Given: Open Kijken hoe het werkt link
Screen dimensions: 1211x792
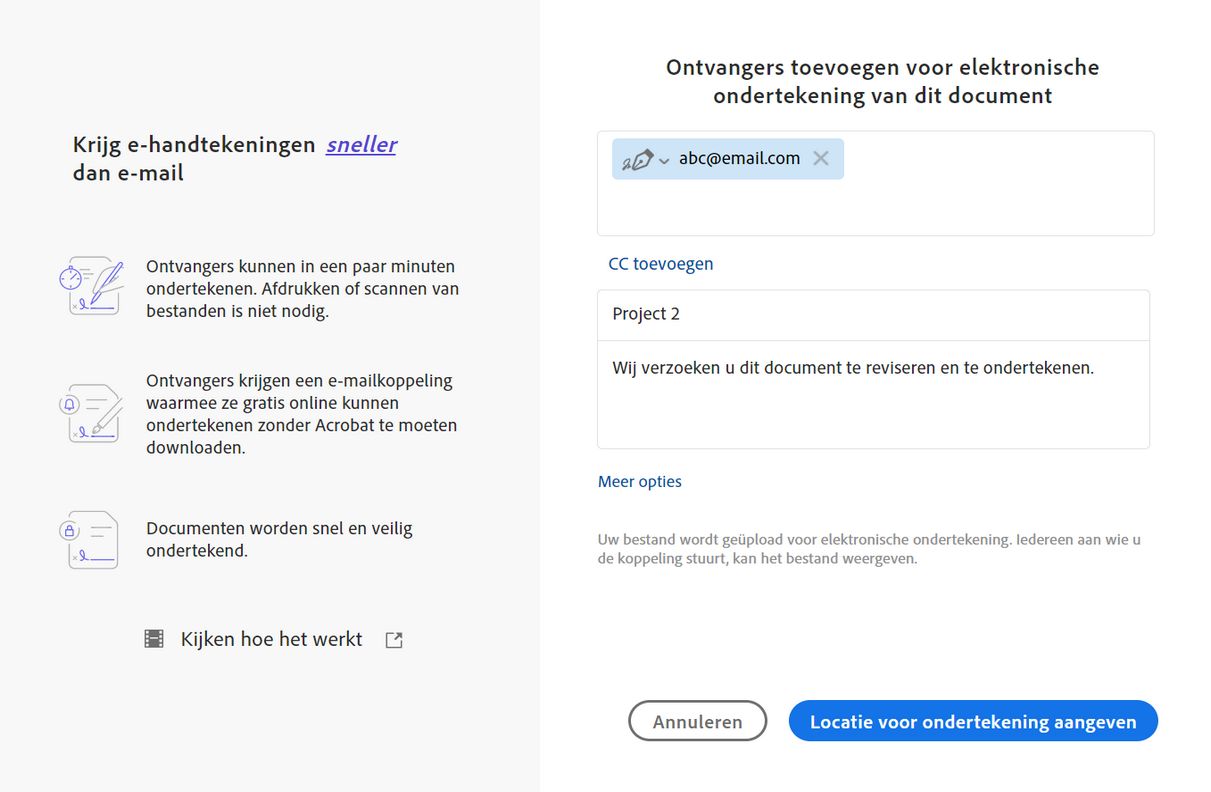Looking at the screenshot, I should click(271, 639).
